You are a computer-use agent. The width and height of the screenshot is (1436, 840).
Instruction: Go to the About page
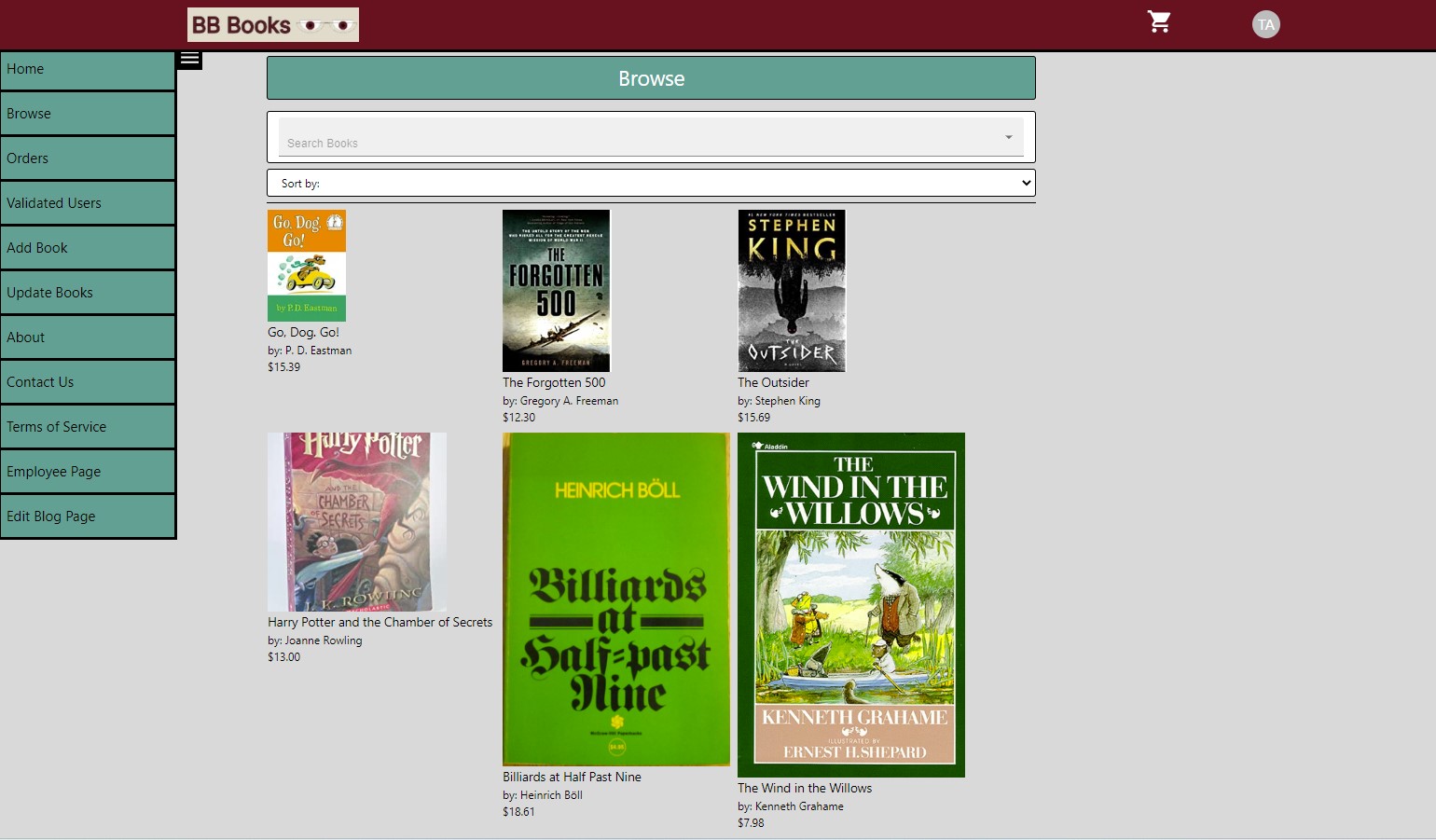88,337
